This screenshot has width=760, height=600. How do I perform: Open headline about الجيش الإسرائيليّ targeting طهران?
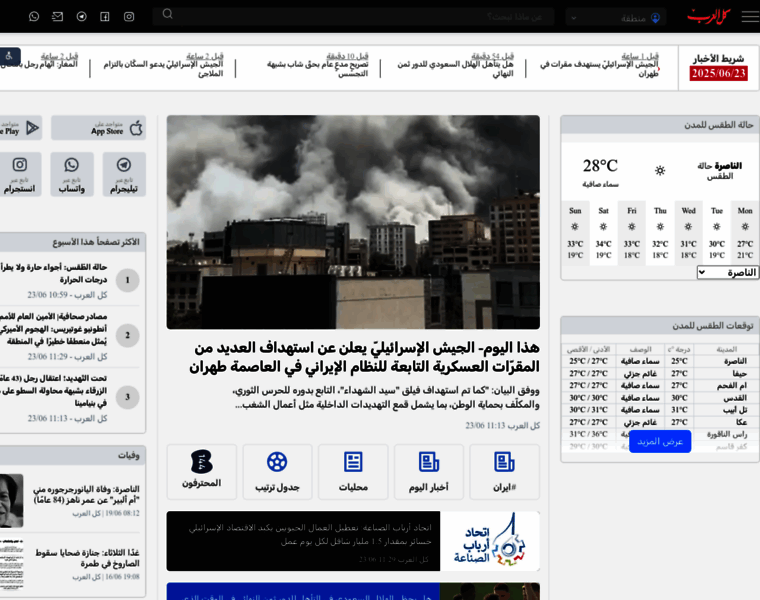coord(364,357)
